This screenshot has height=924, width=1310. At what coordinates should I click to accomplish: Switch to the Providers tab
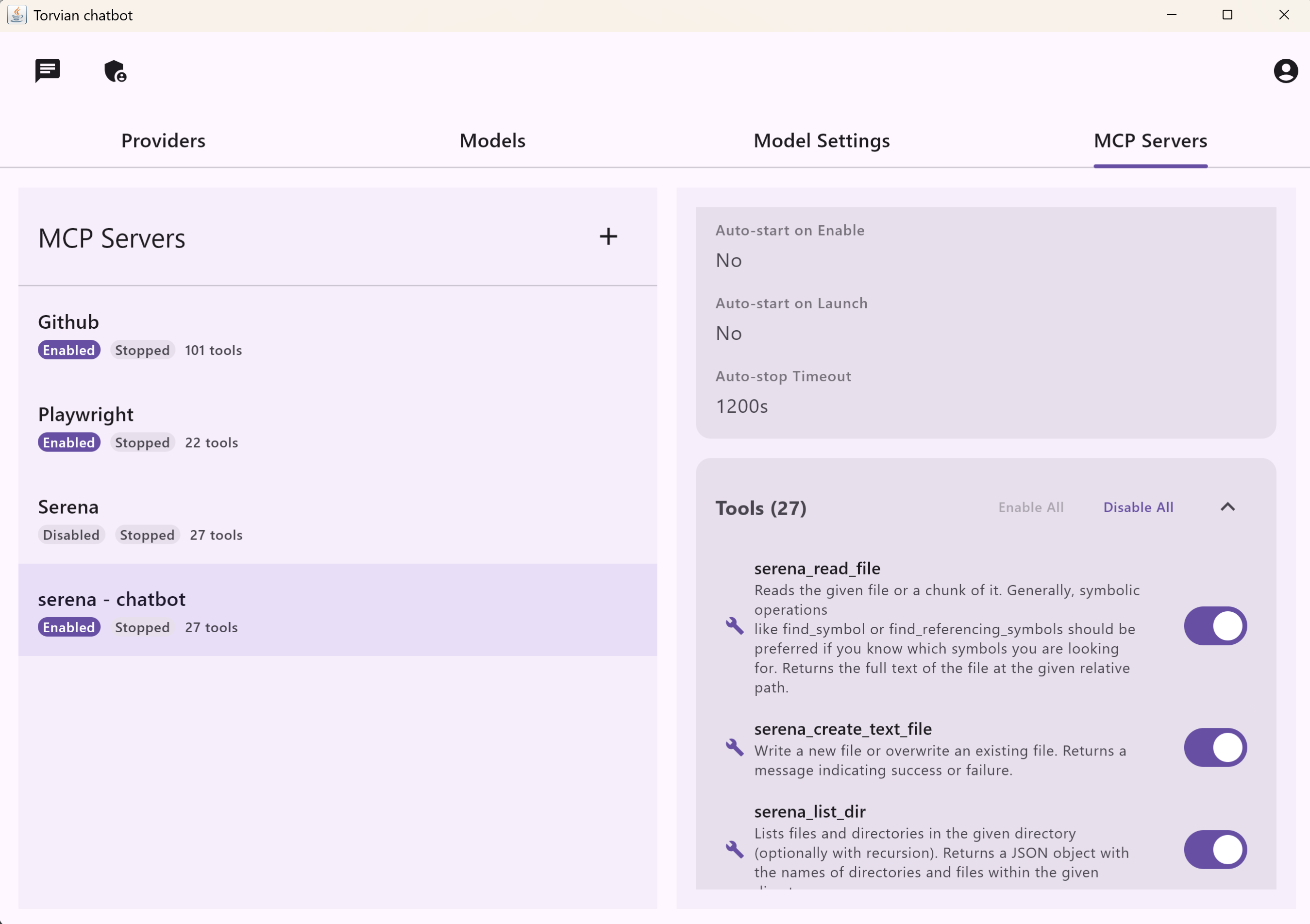163,141
